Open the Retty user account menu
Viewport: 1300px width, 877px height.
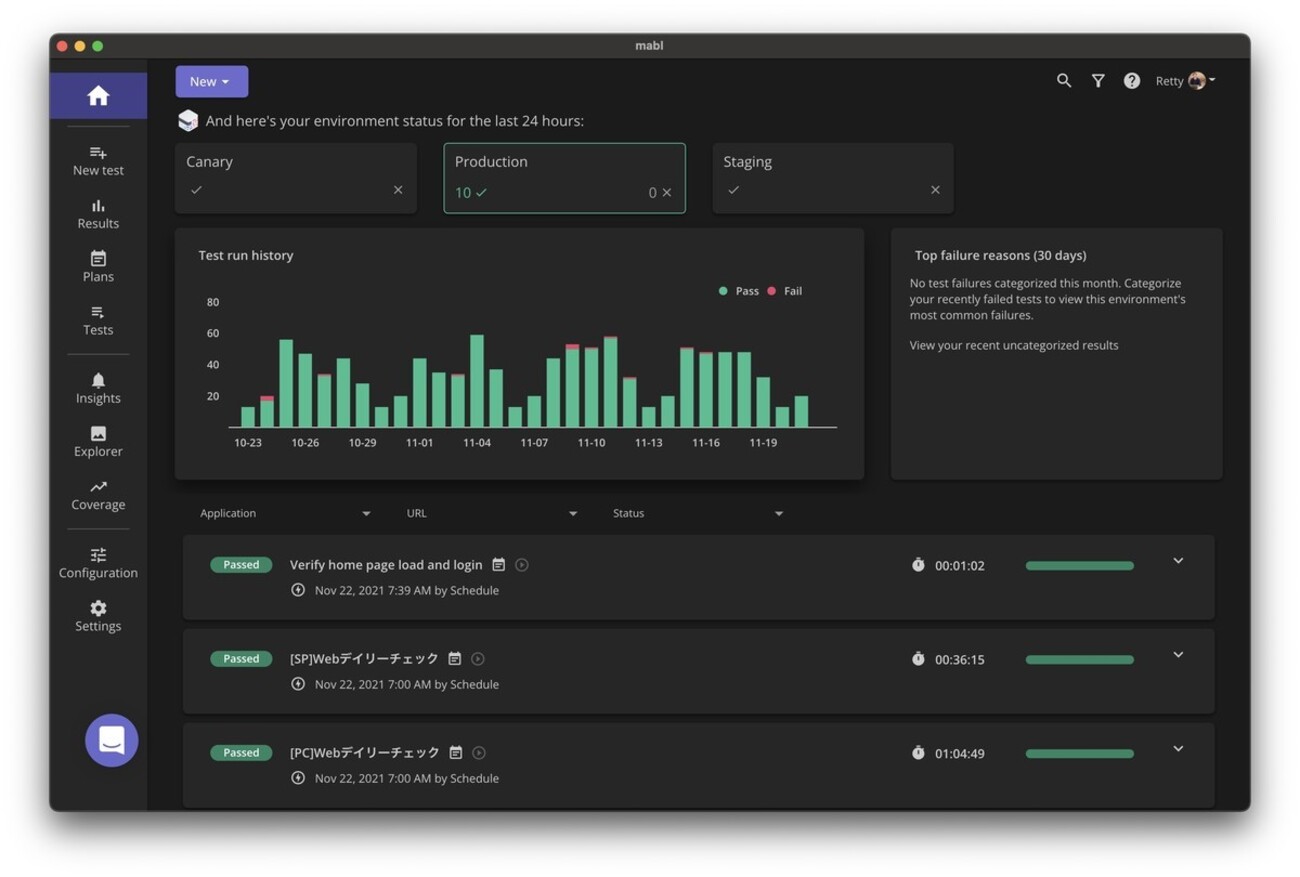(x=1185, y=81)
